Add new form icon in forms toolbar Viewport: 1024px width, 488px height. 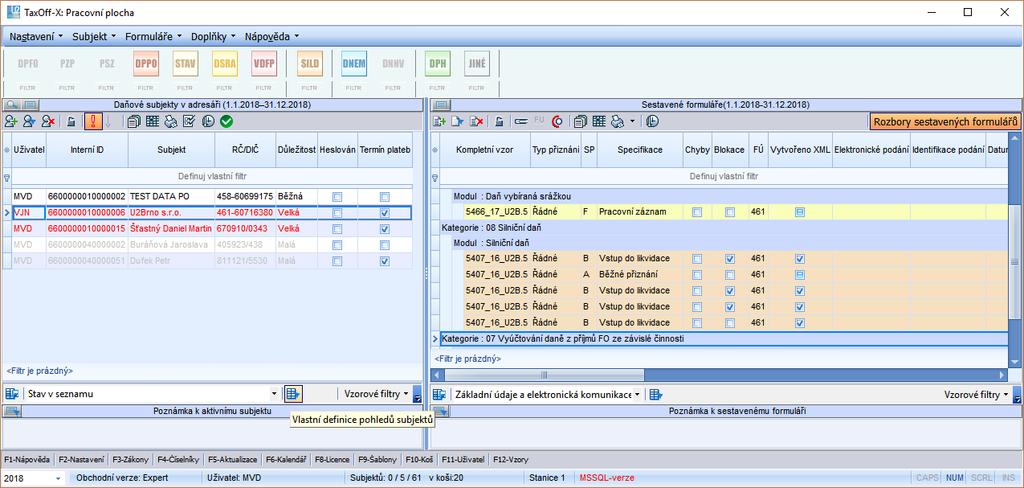point(440,121)
